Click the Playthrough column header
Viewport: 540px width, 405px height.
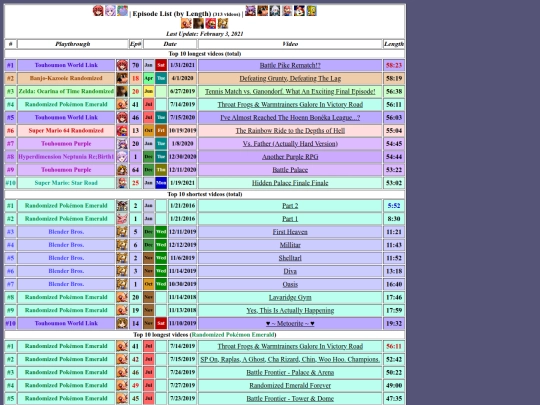click(73, 44)
